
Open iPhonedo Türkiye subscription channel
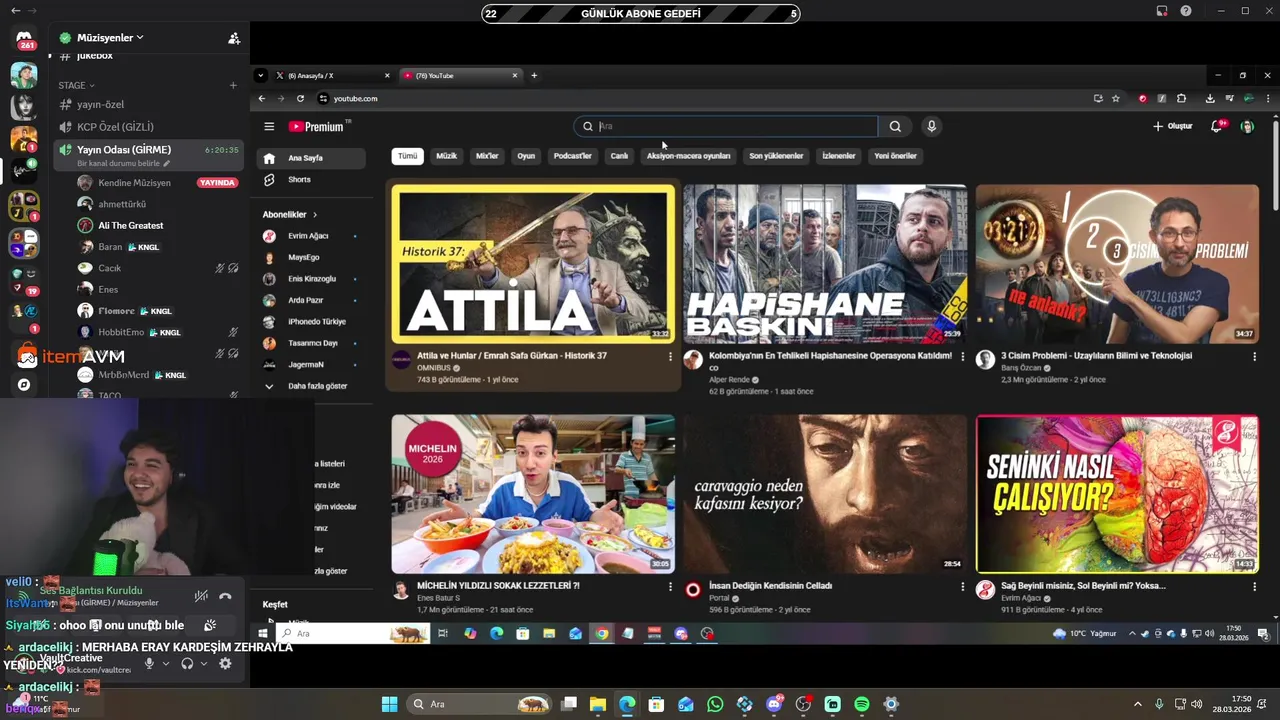[x=310, y=322]
